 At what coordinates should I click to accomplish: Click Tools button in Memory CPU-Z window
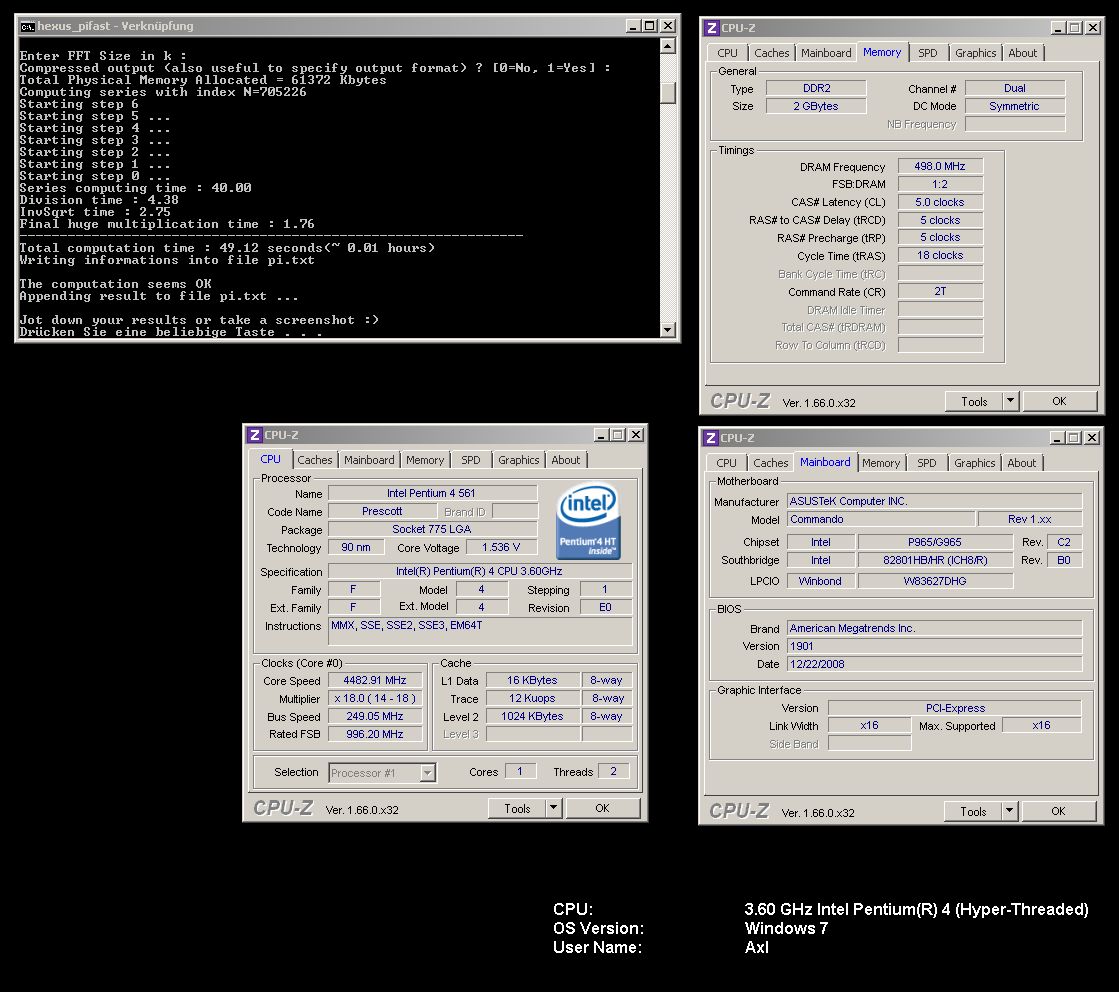point(974,401)
